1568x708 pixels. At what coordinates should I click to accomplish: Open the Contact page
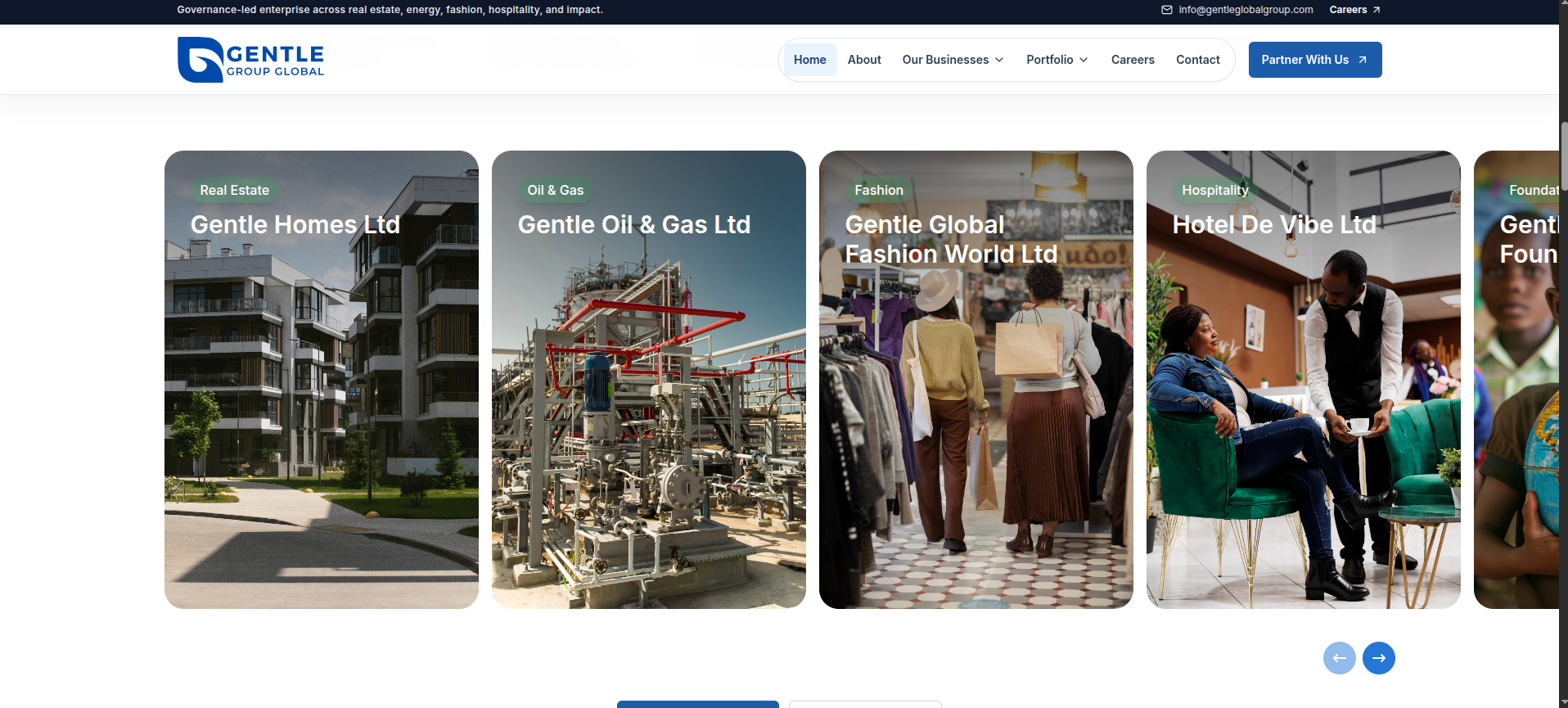click(x=1198, y=60)
